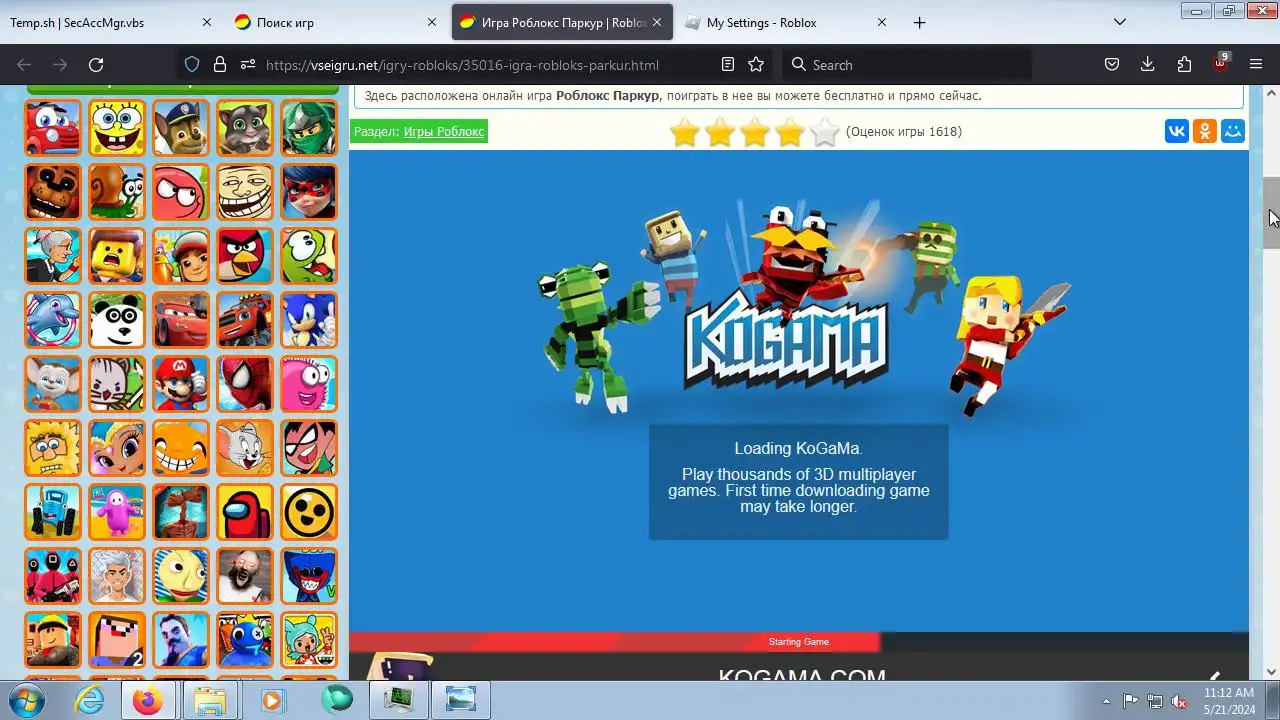Rate the game one star

[x=685, y=132]
